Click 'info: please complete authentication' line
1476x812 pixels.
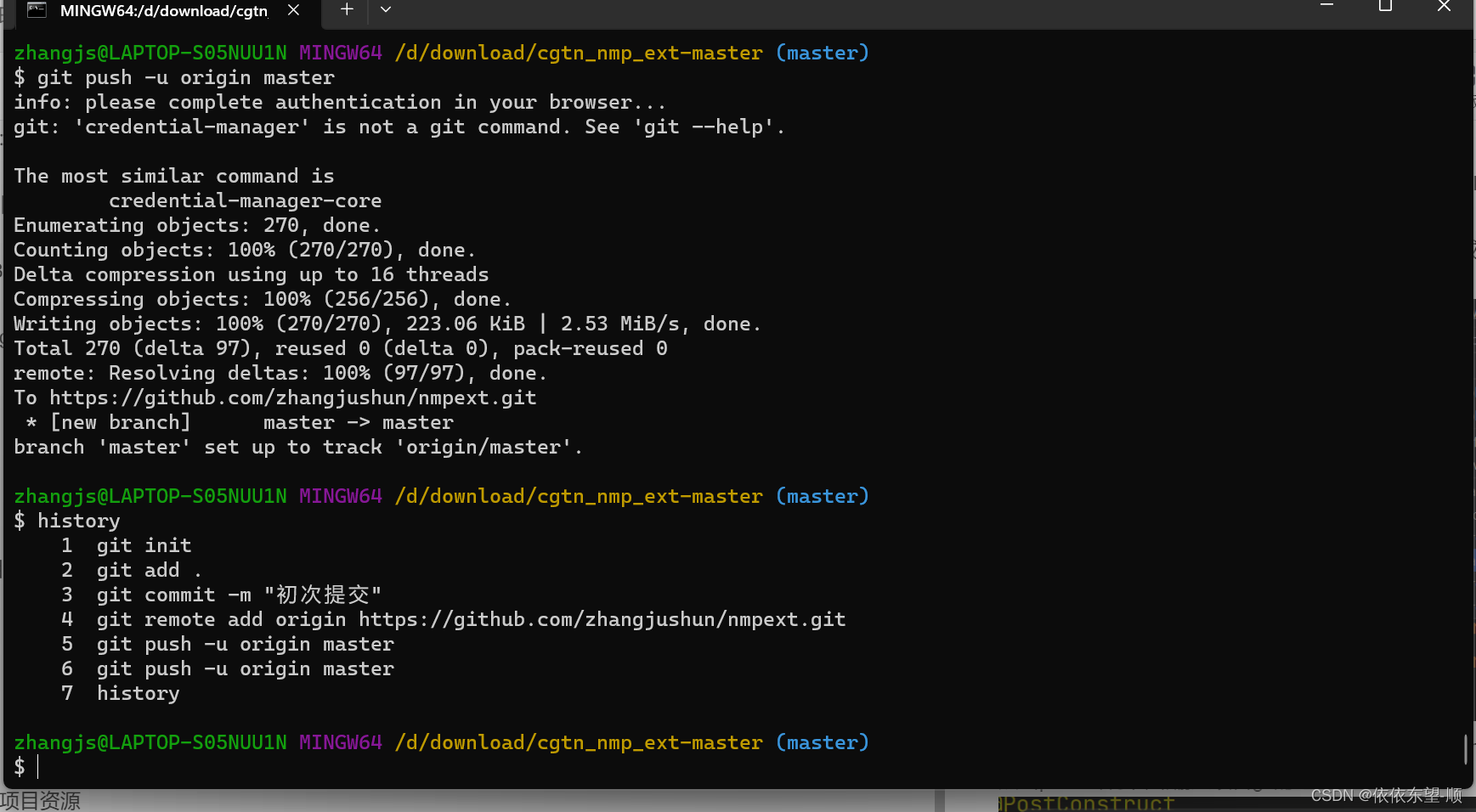(x=340, y=102)
